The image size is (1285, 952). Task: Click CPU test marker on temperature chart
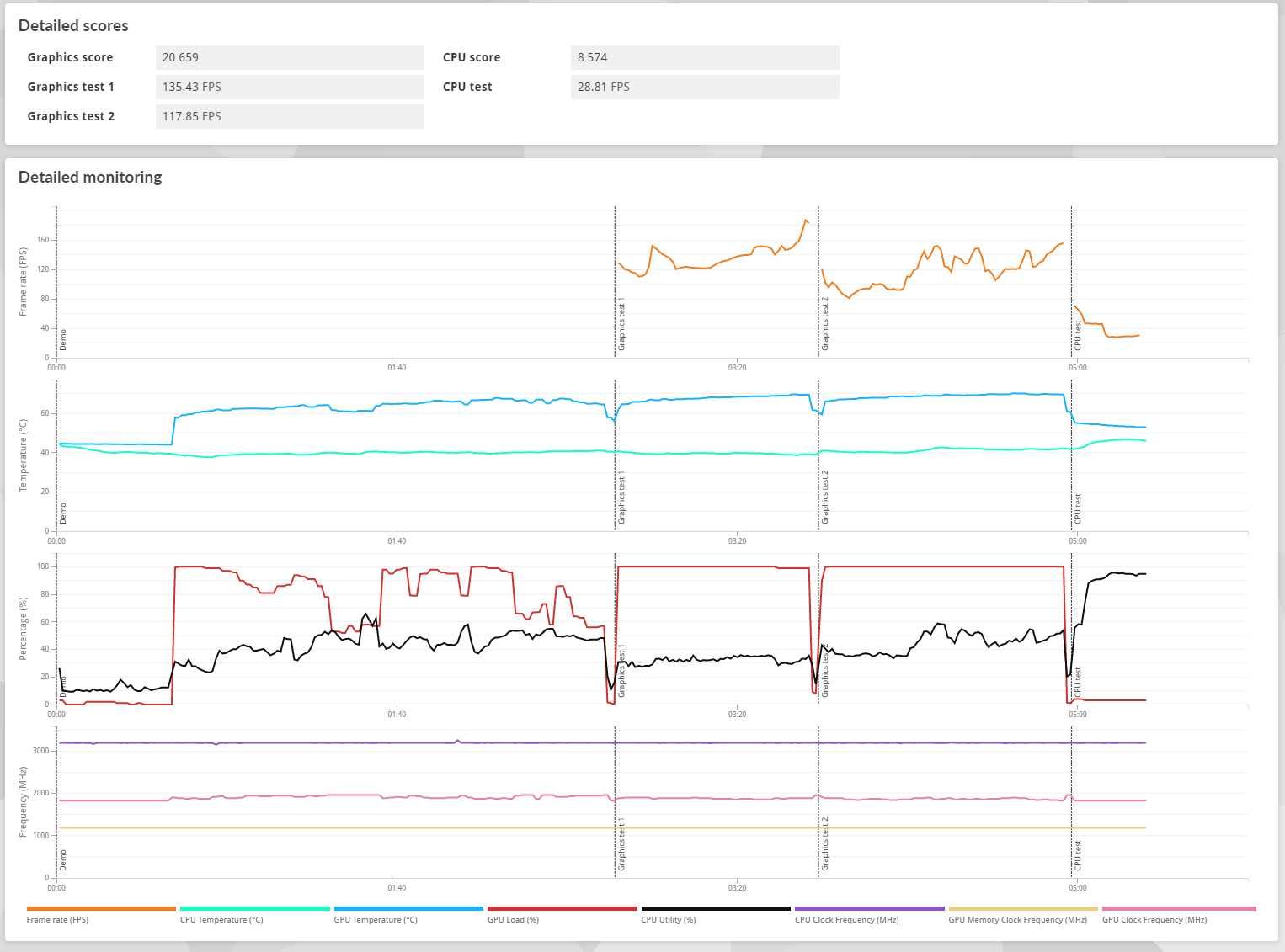point(1078,509)
